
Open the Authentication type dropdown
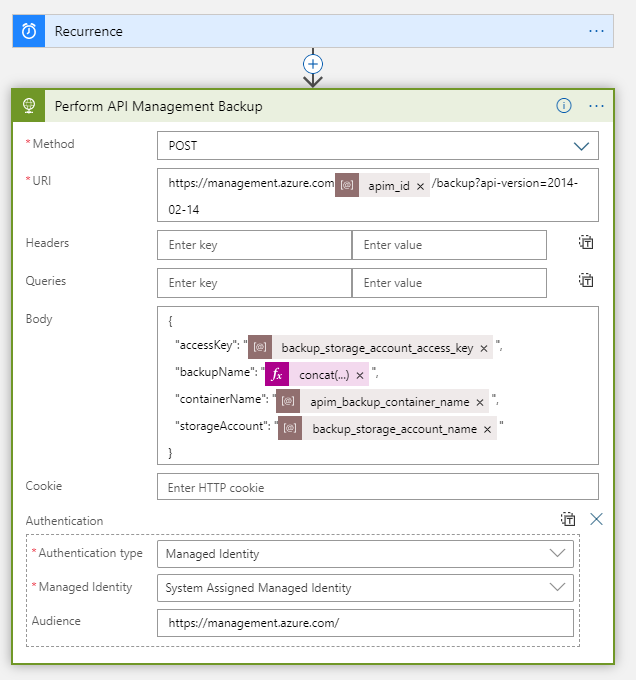coord(365,554)
